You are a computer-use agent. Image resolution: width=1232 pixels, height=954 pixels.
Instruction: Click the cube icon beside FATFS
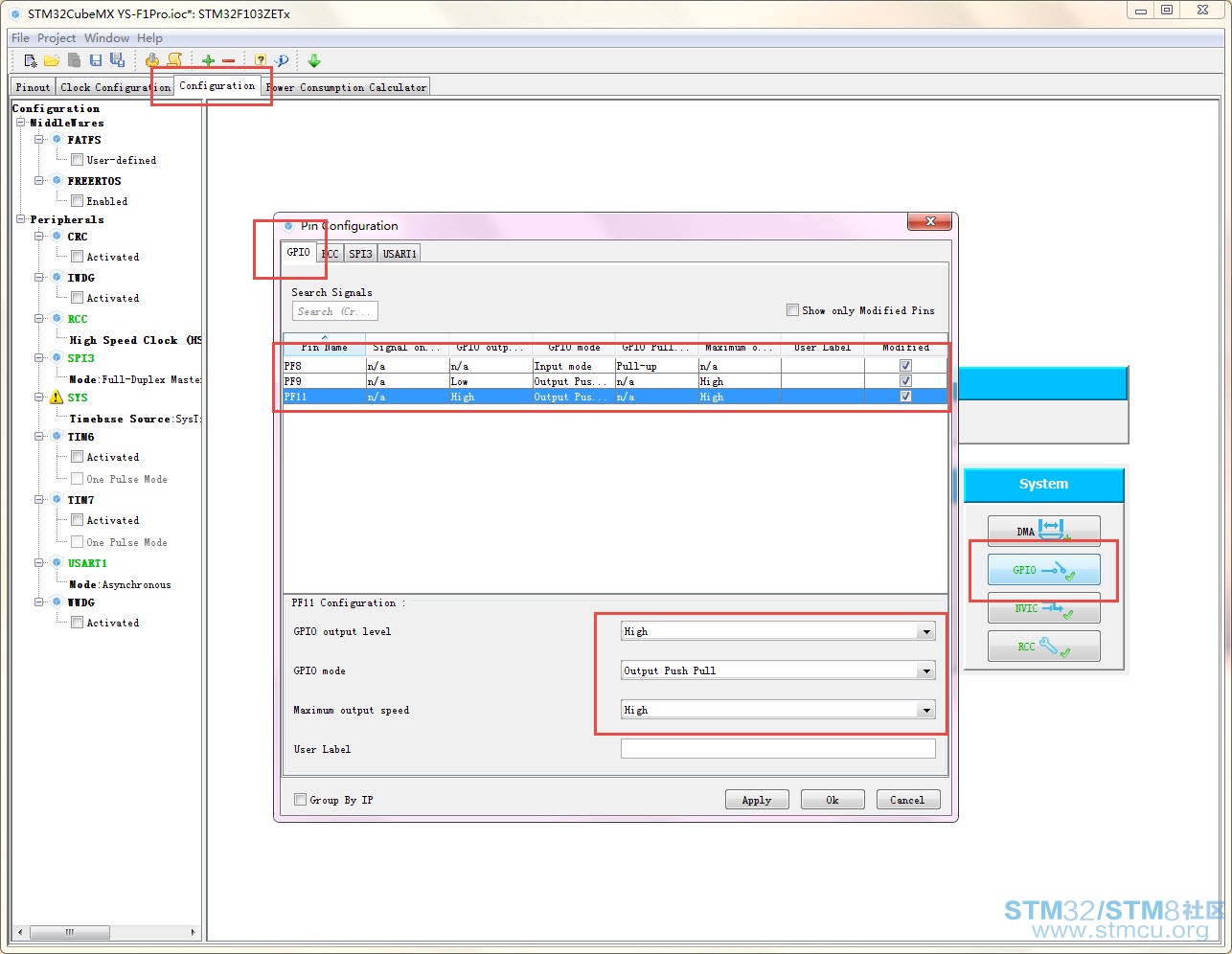coord(57,139)
